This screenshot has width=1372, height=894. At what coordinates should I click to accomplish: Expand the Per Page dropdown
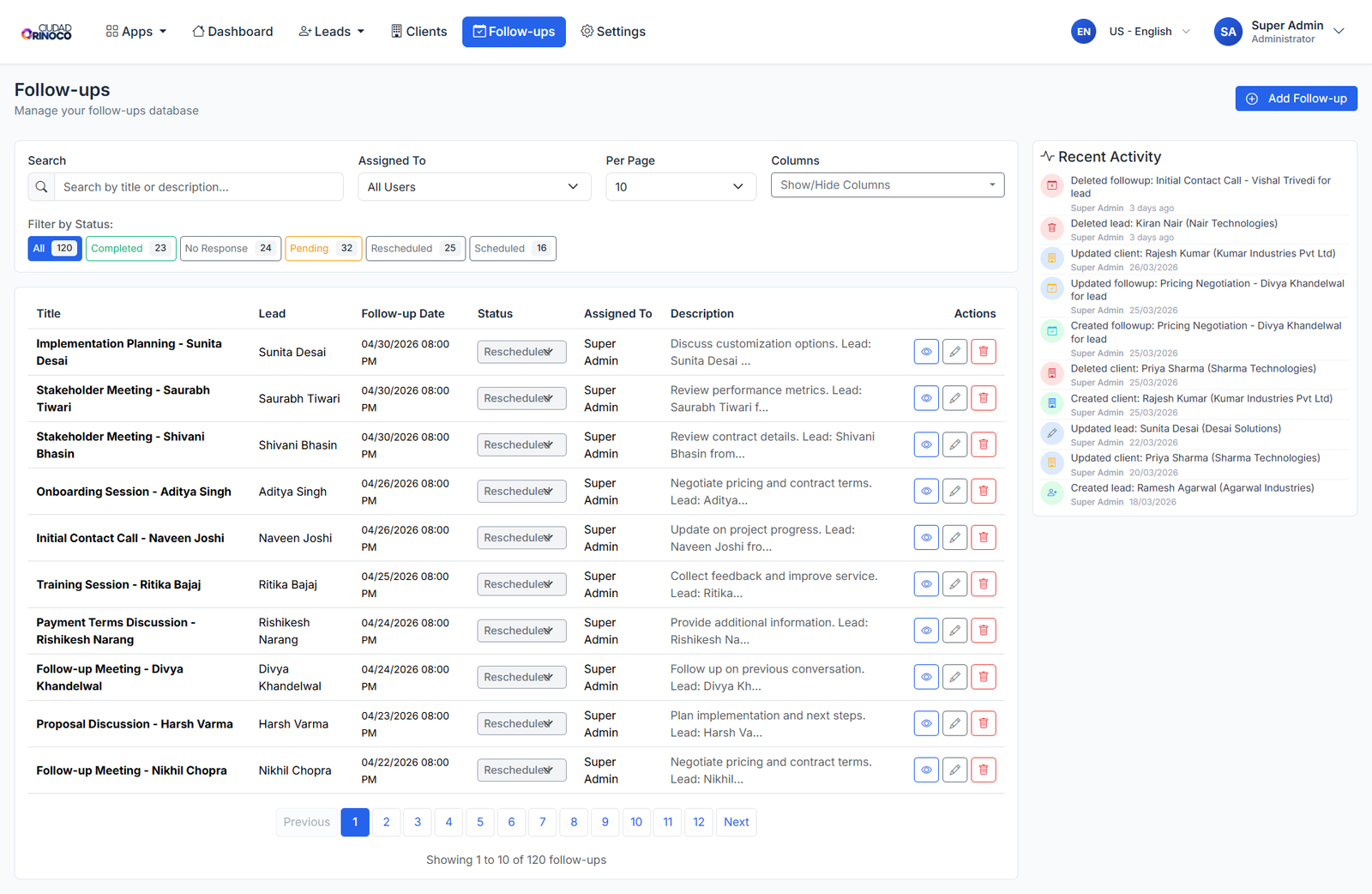pos(680,187)
